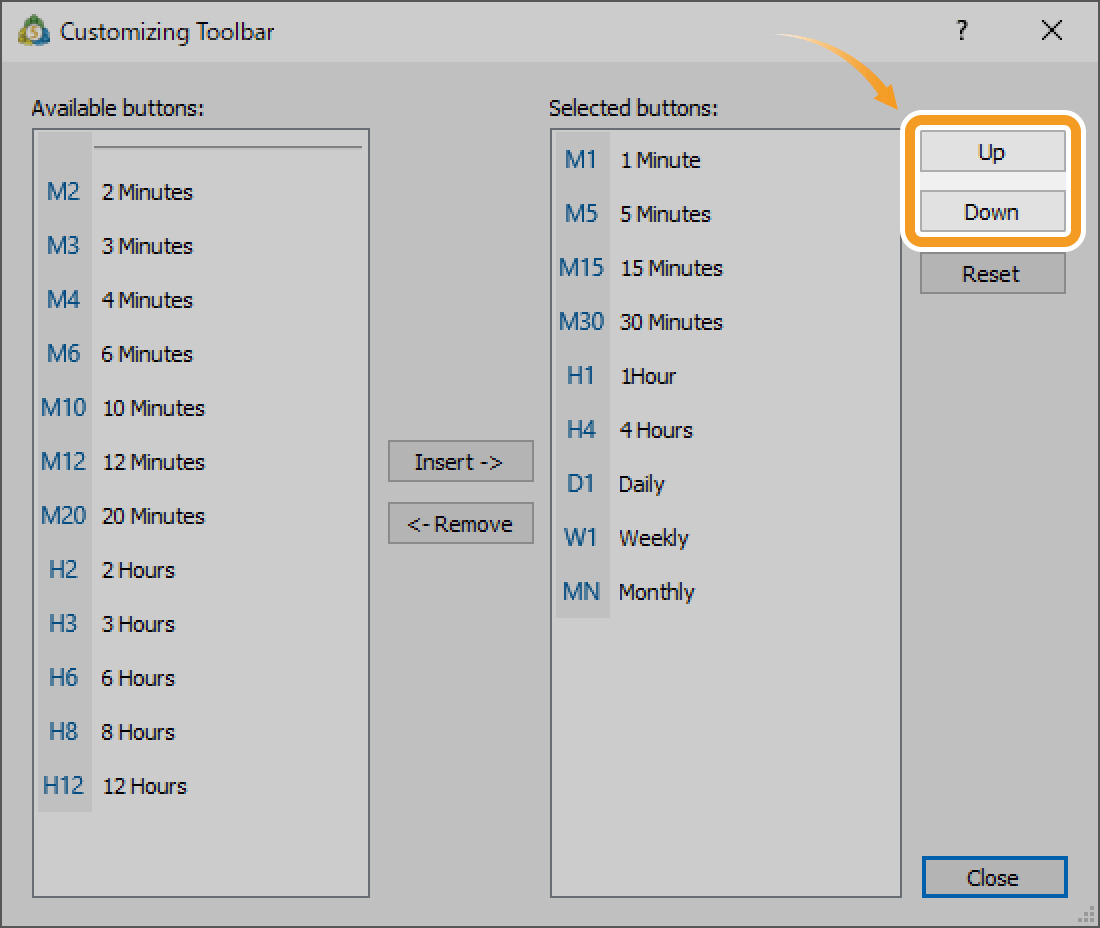Select the separator line in Available buttons
1100x928 pixels.
(227, 147)
